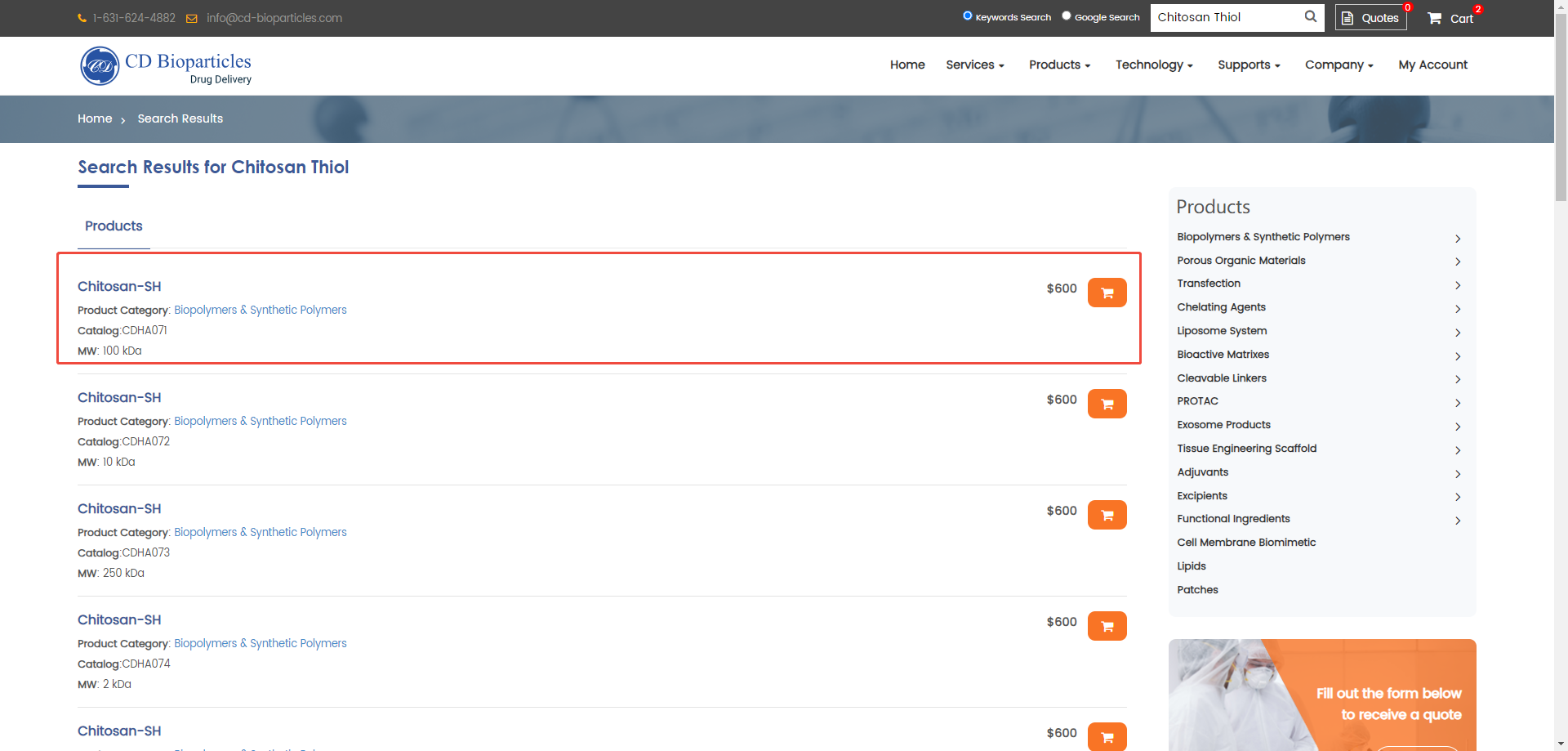
Task: Expand the Services dropdown menu
Action: [x=975, y=65]
